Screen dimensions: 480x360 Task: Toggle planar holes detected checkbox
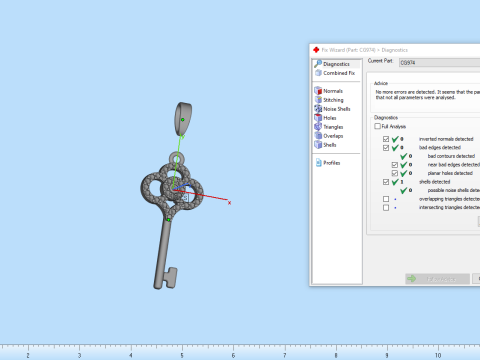point(395,173)
